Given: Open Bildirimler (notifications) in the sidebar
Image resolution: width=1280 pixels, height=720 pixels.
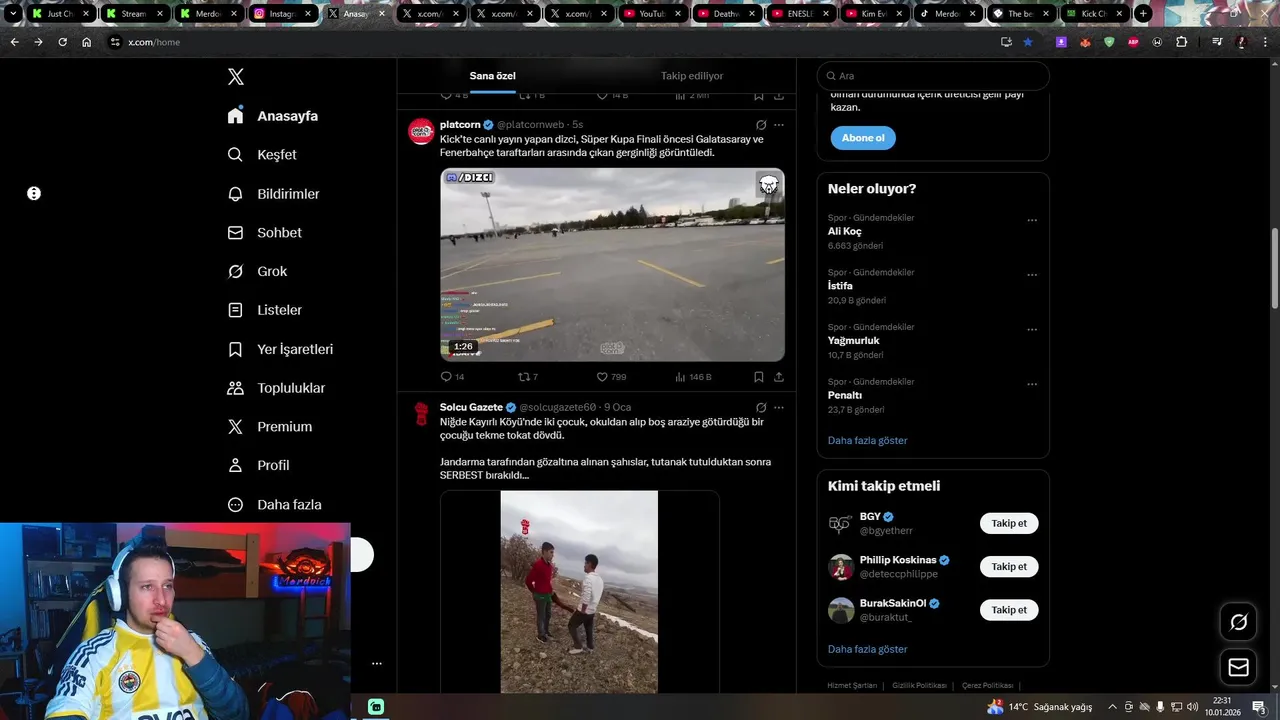Looking at the screenshot, I should click(274, 194).
